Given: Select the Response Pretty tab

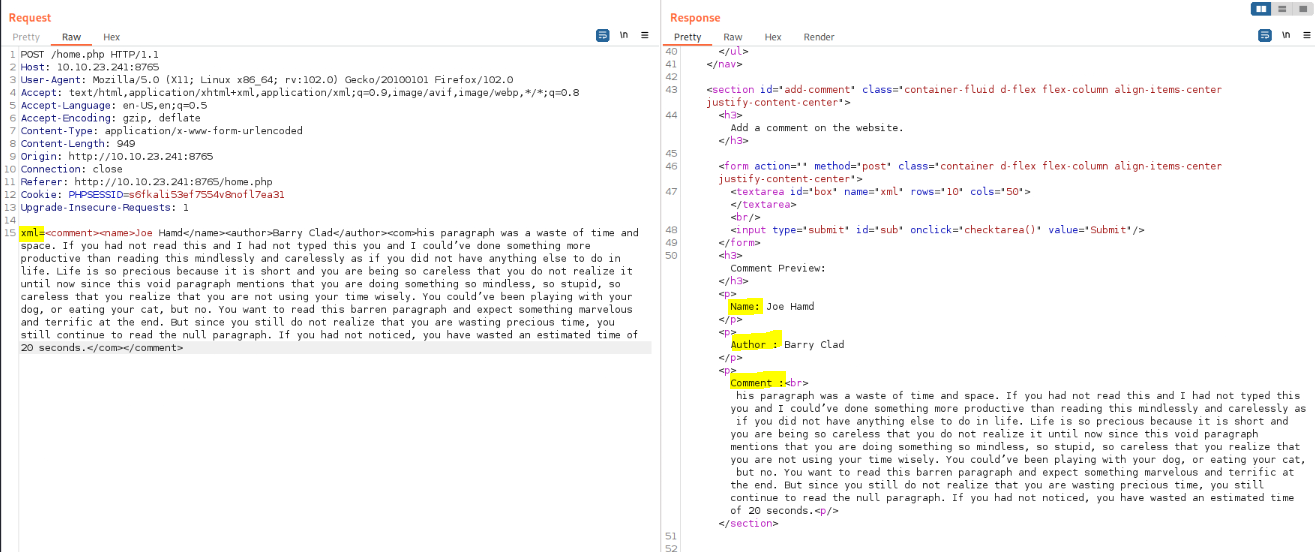Looking at the screenshot, I should [688, 37].
